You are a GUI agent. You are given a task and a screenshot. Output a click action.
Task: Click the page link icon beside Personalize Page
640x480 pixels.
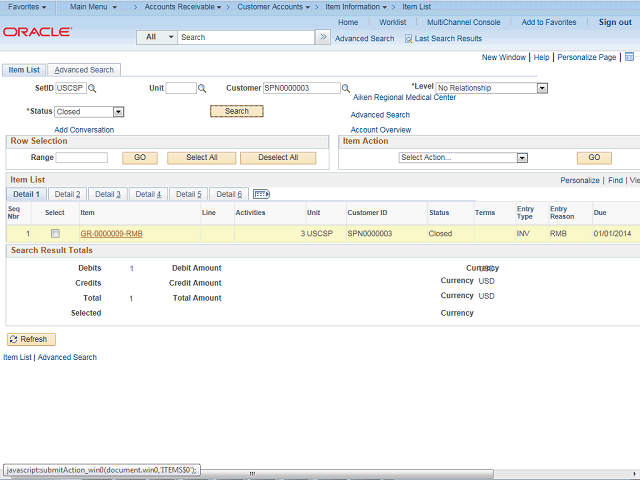click(629, 58)
